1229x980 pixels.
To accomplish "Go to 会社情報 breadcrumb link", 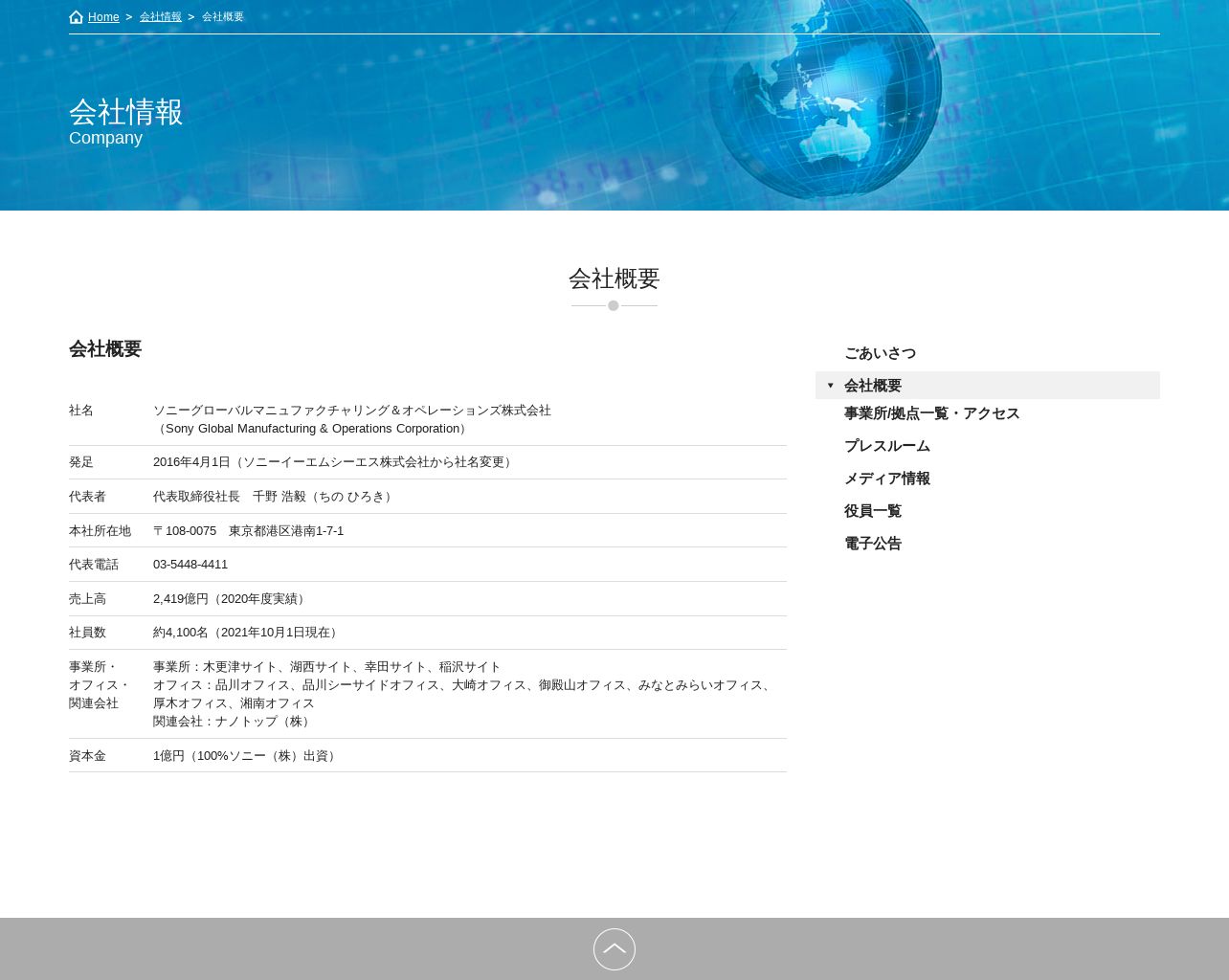I will (x=161, y=17).
